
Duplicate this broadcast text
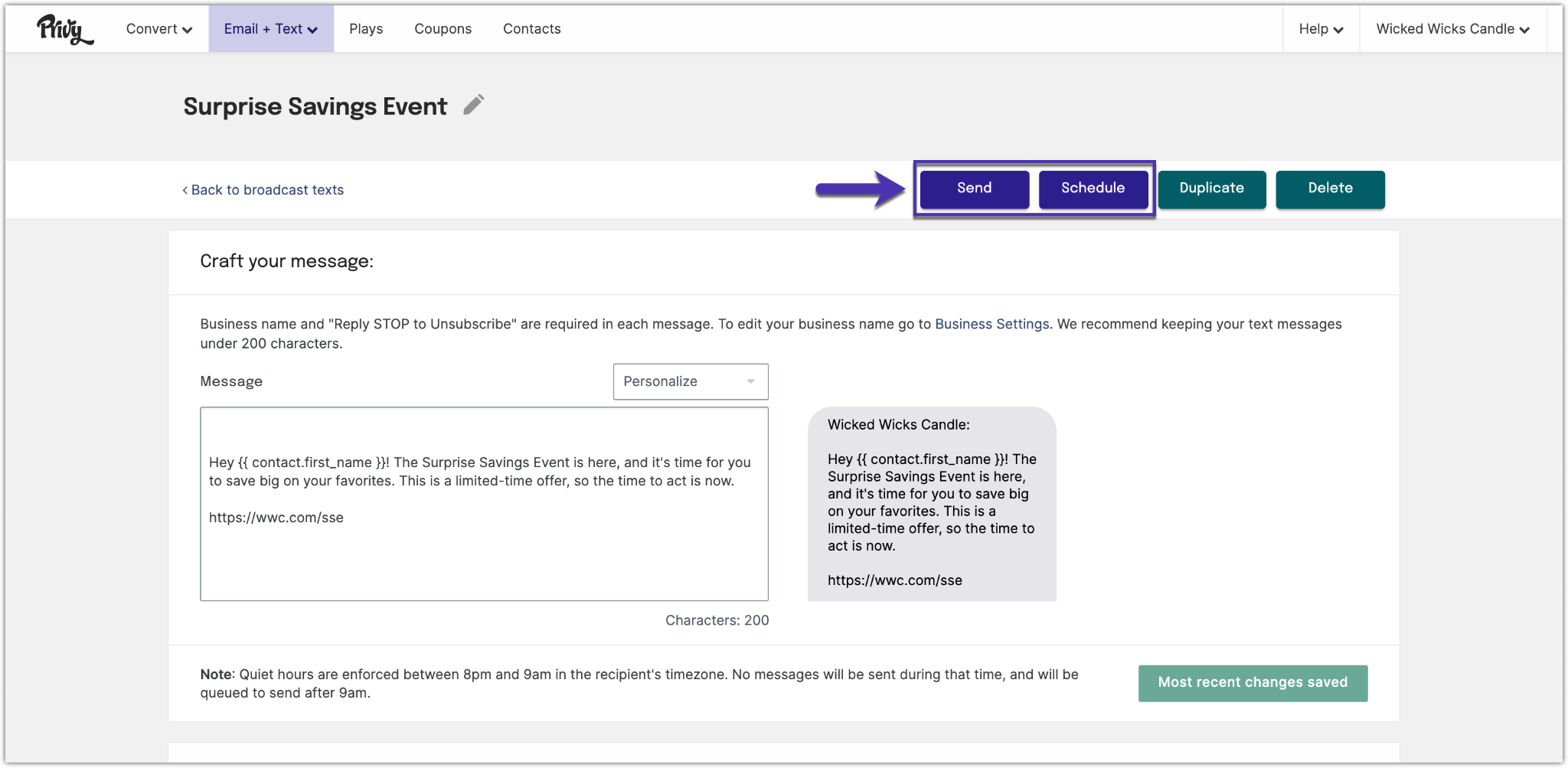click(x=1211, y=188)
